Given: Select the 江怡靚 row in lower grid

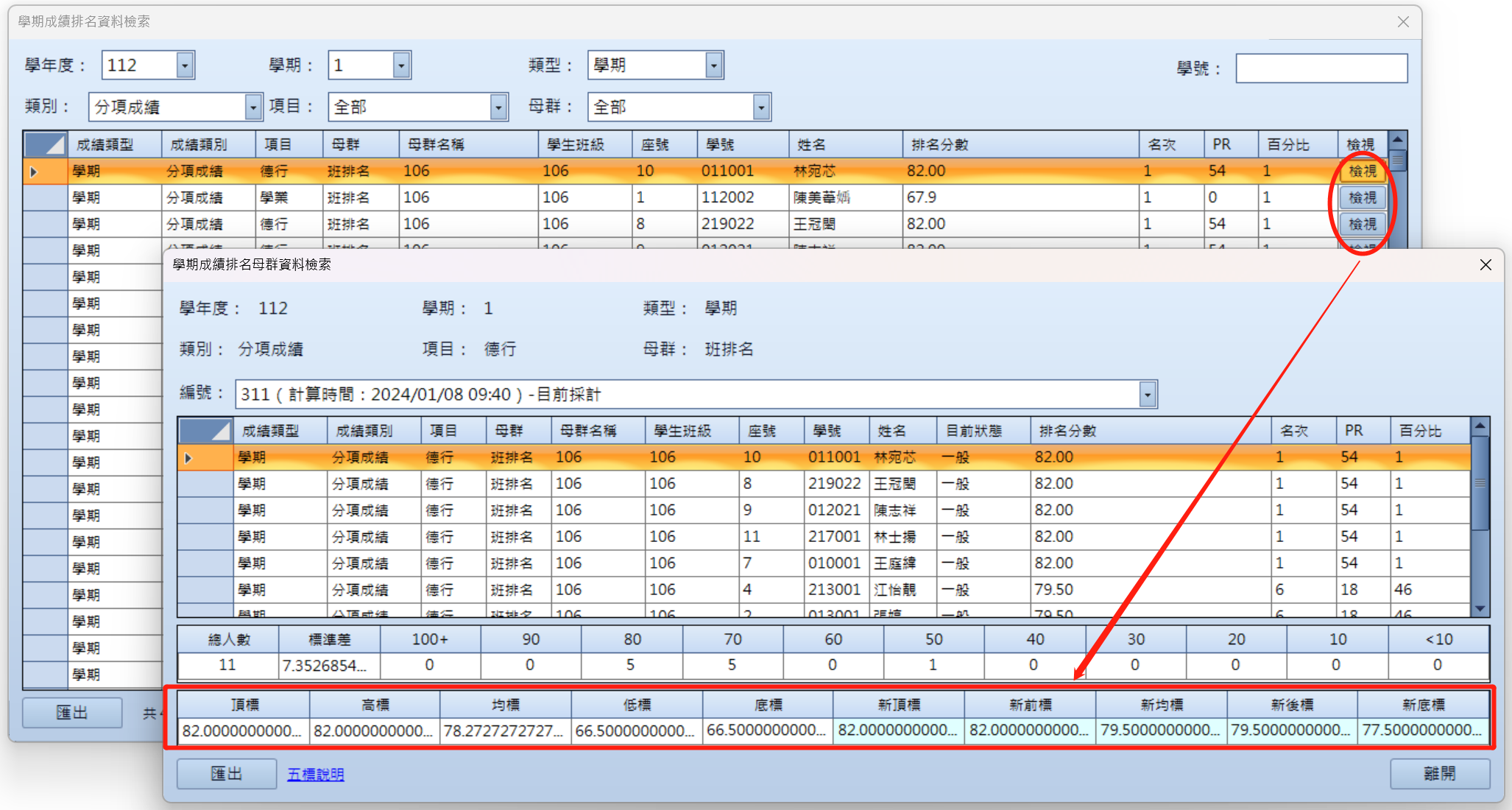Looking at the screenshot, I should click(894, 590).
